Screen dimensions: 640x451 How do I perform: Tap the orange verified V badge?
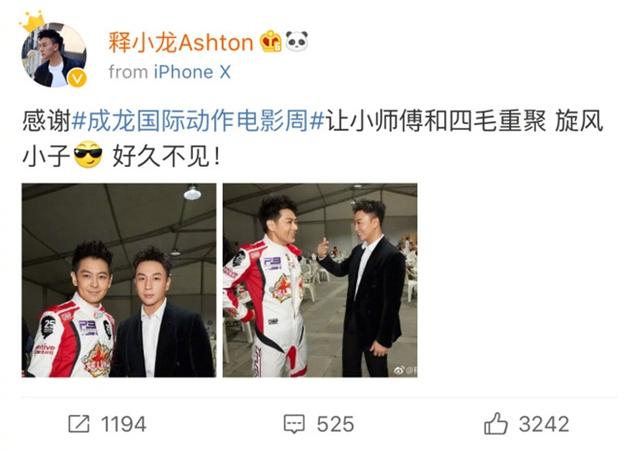coord(77,78)
